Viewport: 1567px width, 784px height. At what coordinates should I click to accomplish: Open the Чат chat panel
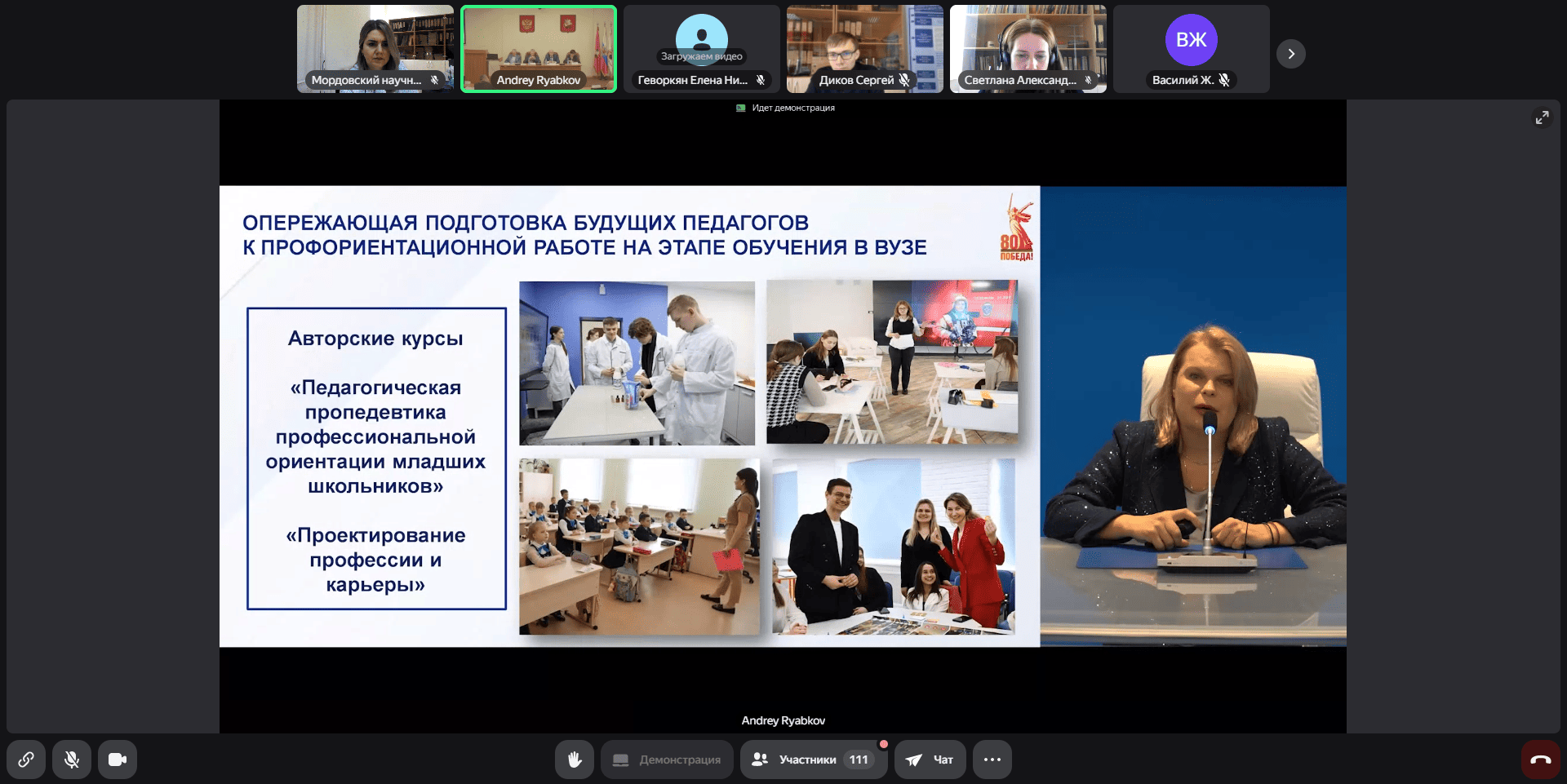click(x=930, y=760)
